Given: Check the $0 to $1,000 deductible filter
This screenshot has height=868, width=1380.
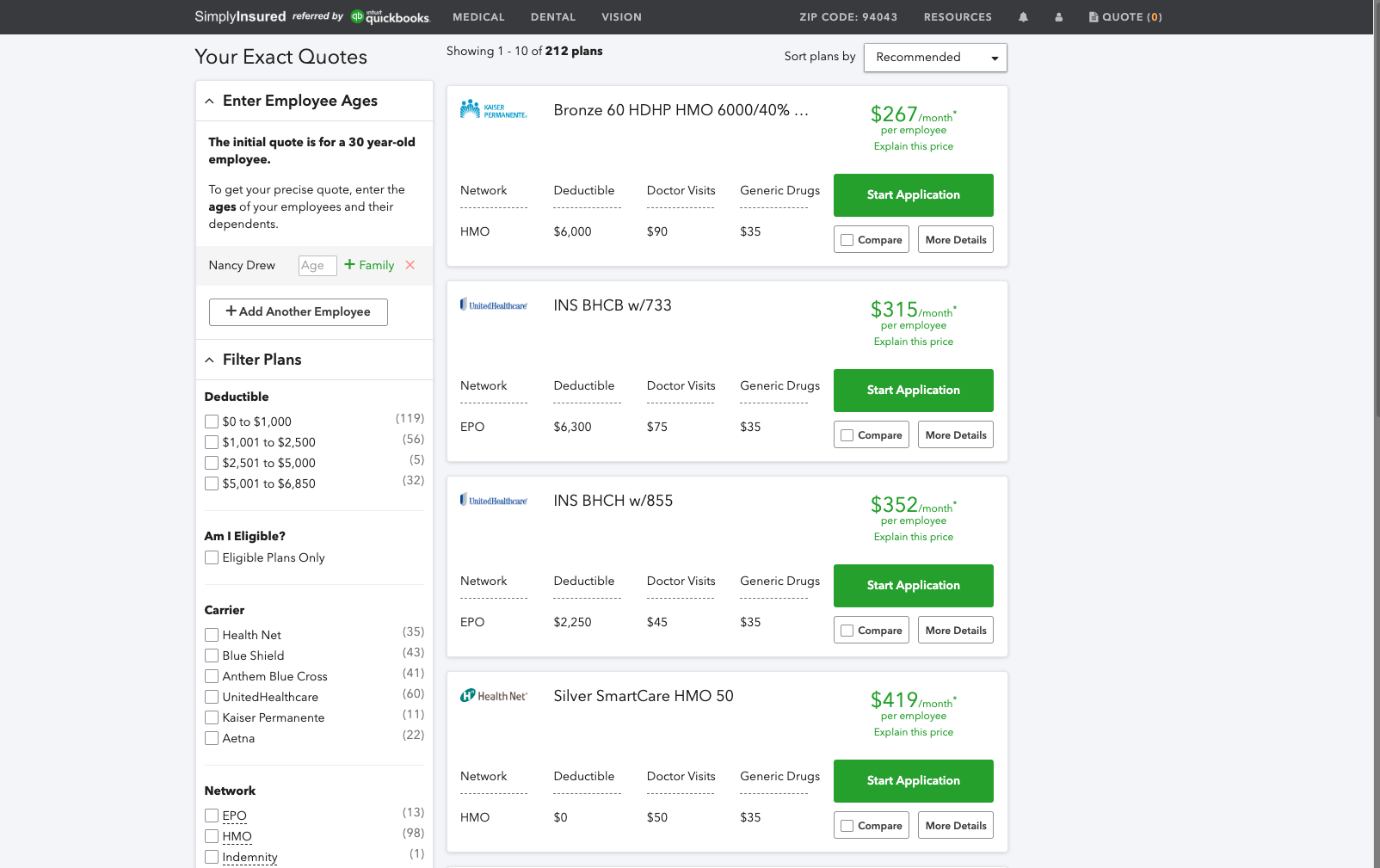Looking at the screenshot, I should pos(212,422).
